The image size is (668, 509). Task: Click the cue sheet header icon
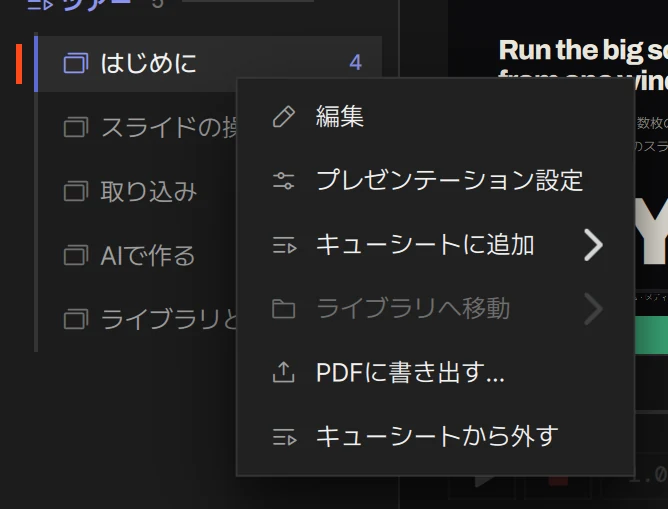click(40, 4)
